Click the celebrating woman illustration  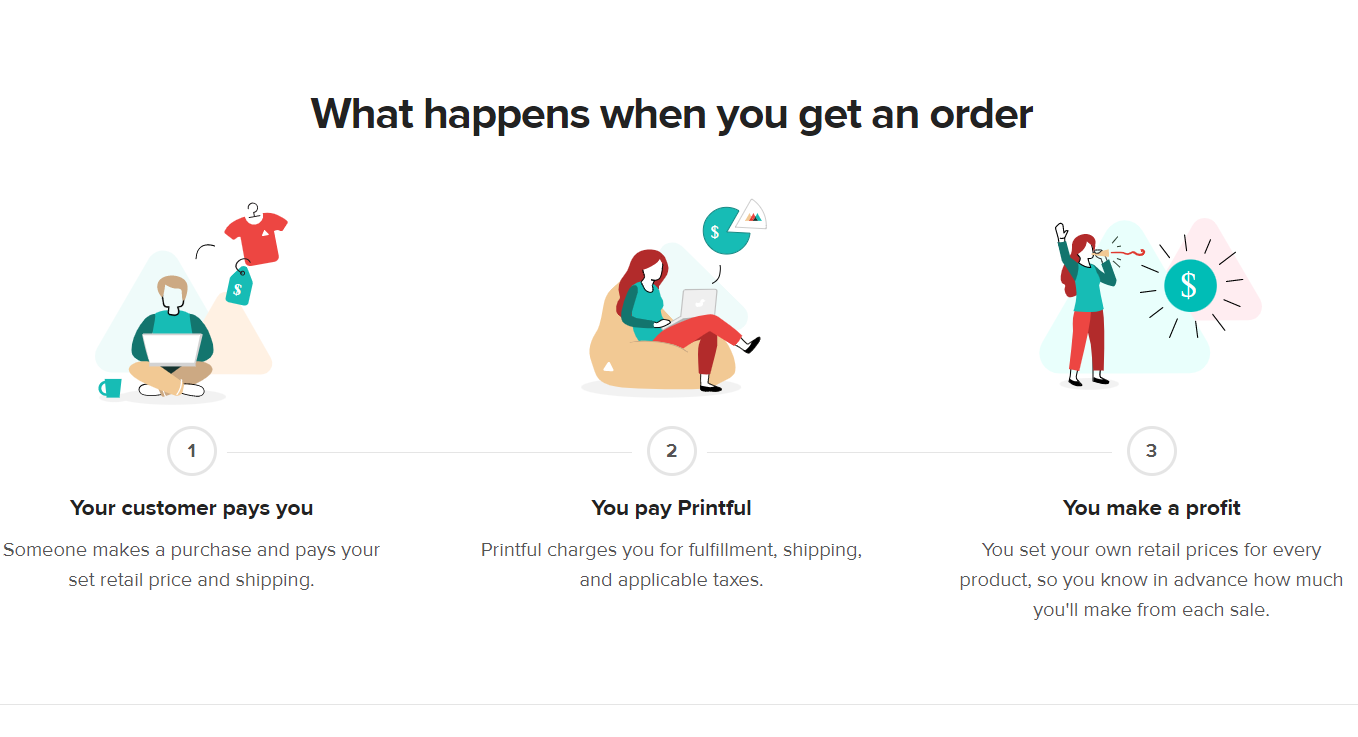(x=1086, y=305)
